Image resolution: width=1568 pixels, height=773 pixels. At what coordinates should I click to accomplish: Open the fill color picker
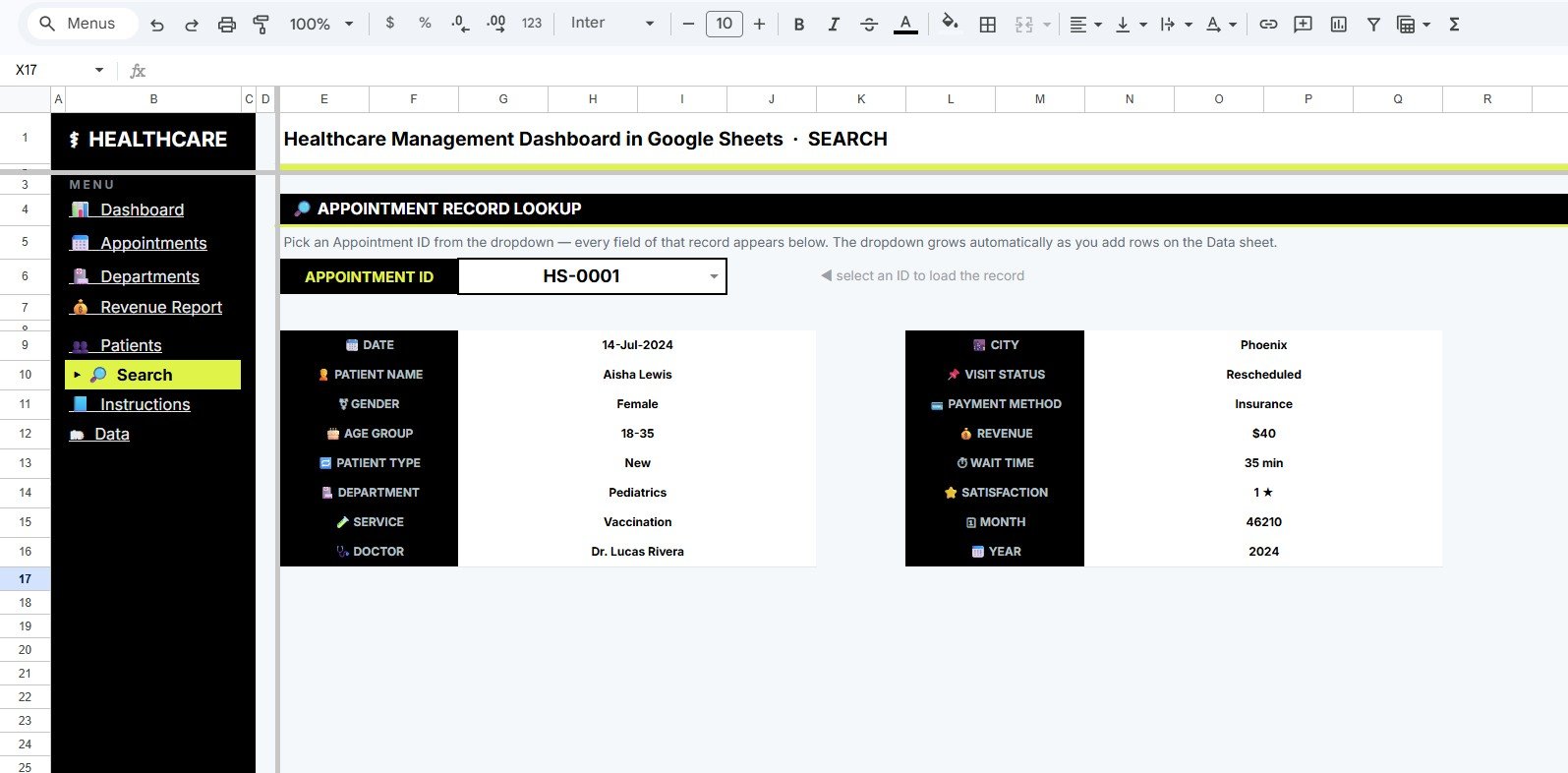click(950, 23)
